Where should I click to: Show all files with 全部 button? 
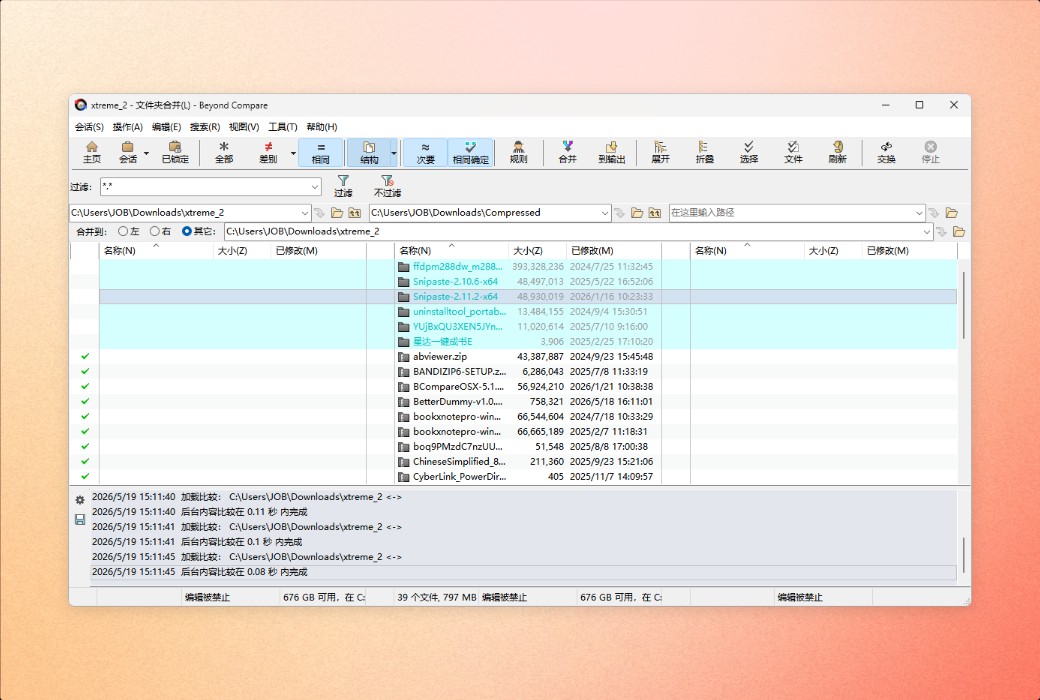pyautogui.click(x=224, y=152)
